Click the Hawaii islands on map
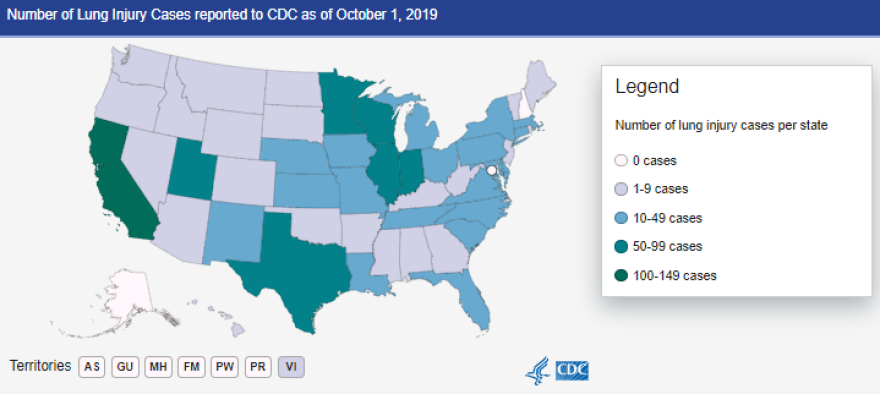880x394 pixels. [223, 319]
